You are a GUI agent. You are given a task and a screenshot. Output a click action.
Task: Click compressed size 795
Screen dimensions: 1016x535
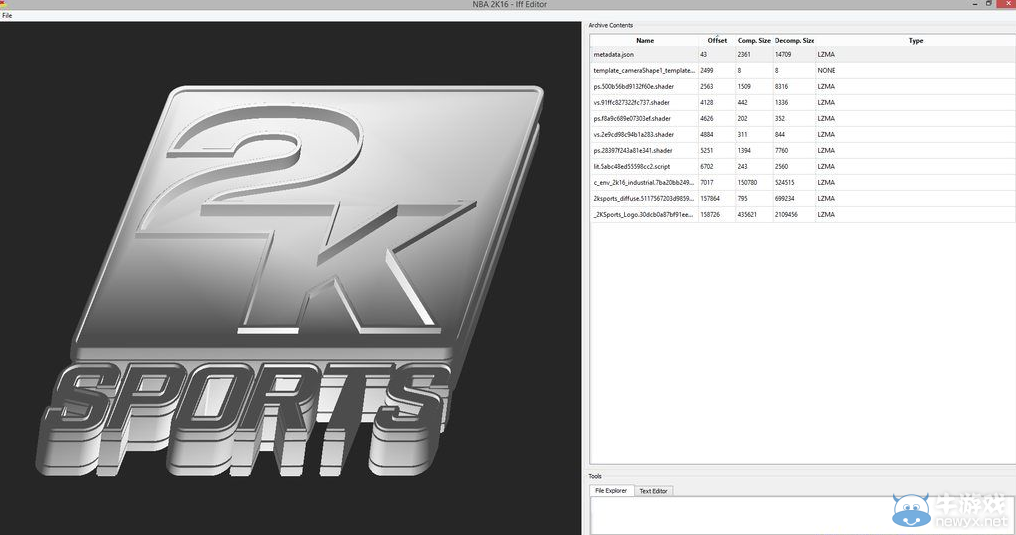[x=743, y=199]
